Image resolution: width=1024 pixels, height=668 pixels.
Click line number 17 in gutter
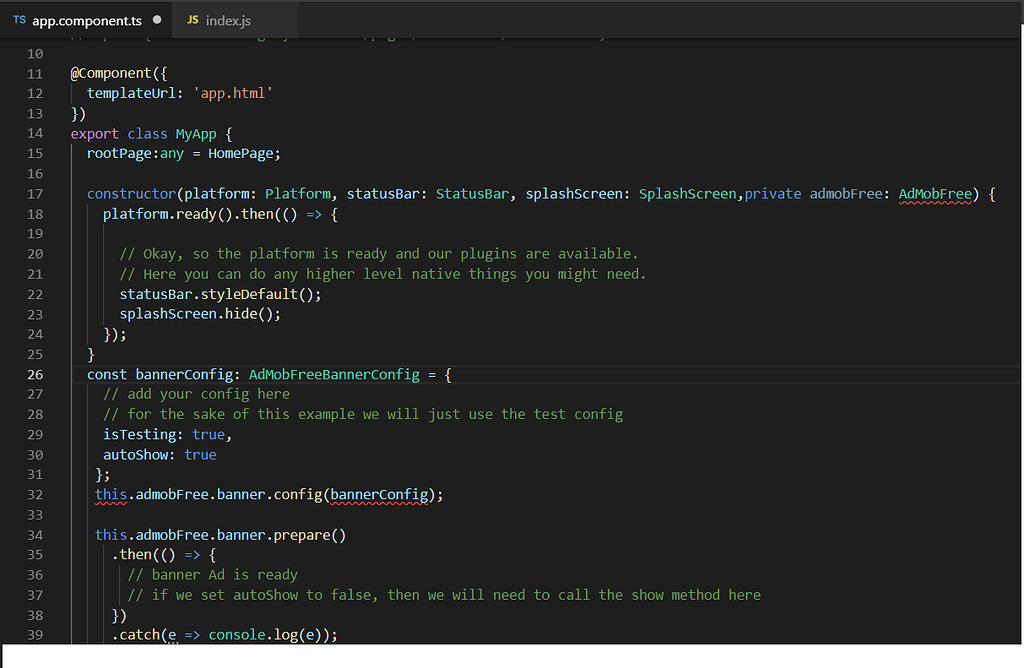pyautogui.click(x=35, y=194)
